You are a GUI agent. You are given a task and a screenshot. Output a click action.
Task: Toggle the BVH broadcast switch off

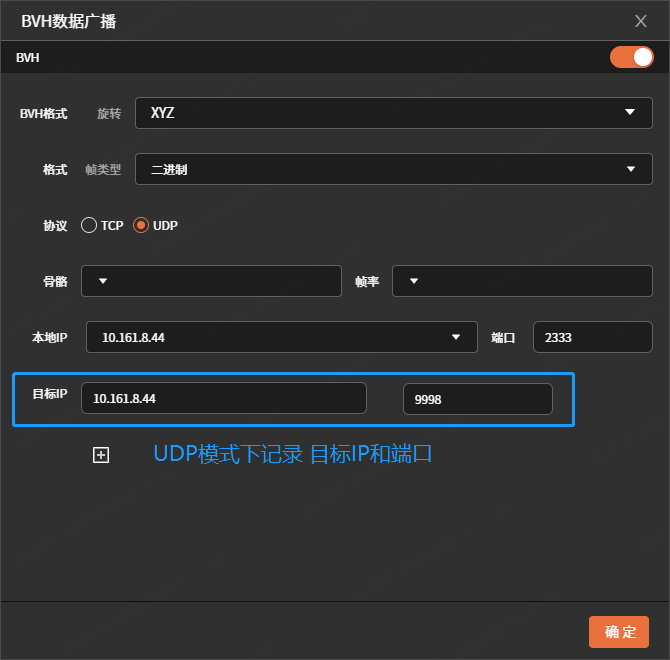(631, 57)
